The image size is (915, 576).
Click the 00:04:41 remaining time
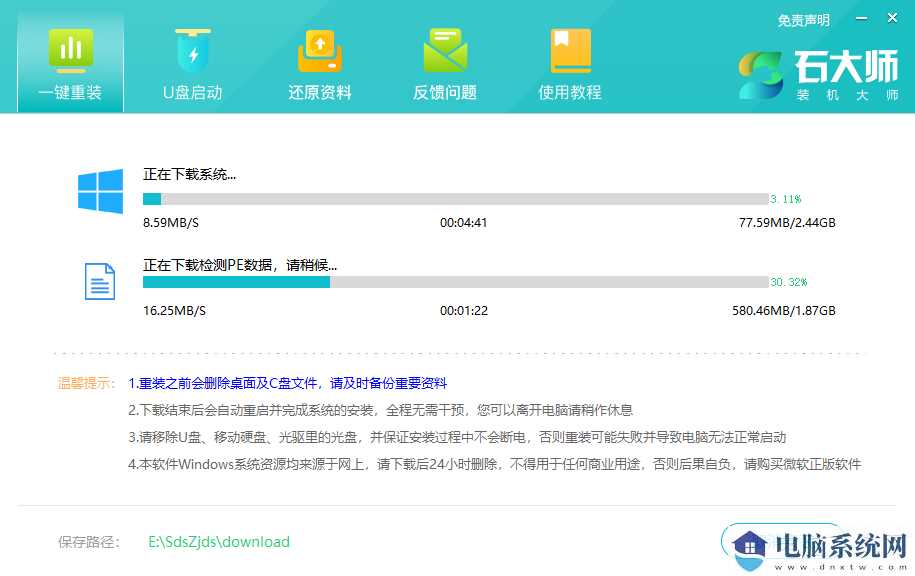(x=463, y=222)
